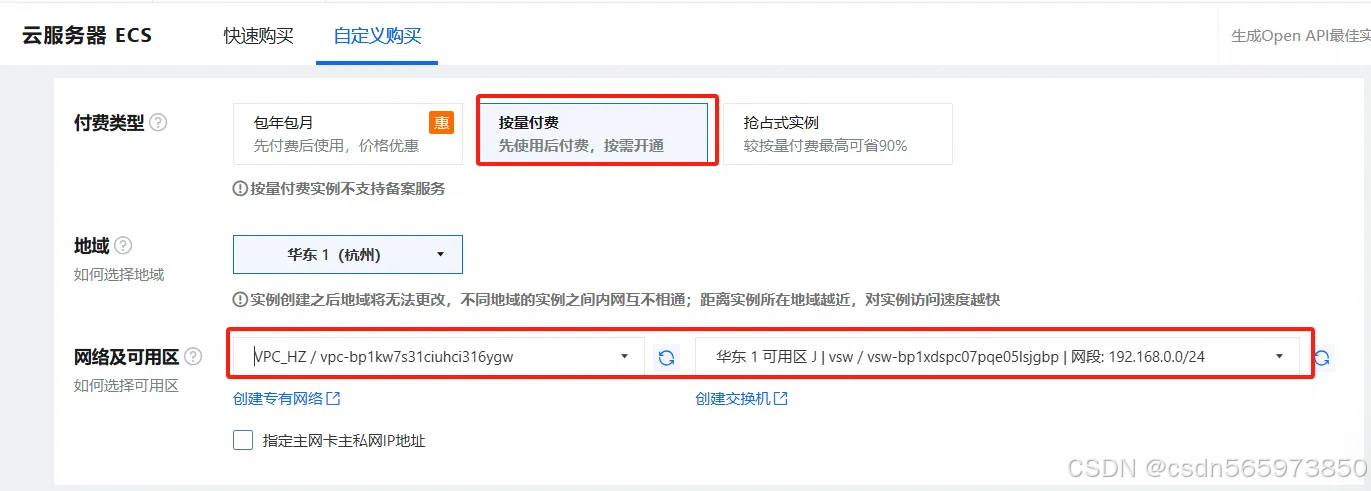Click the 按量付费实例不支持备案服务 notice text
Viewport: 1371px width, 491px height.
click(347, 188)
